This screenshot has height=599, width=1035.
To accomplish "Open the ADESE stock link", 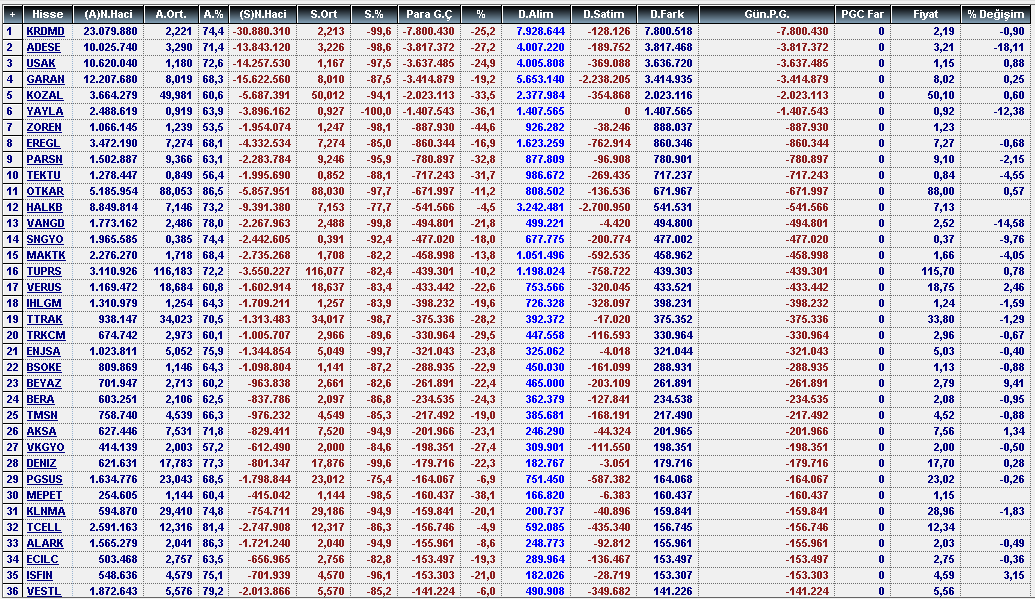I will (44, 48).
